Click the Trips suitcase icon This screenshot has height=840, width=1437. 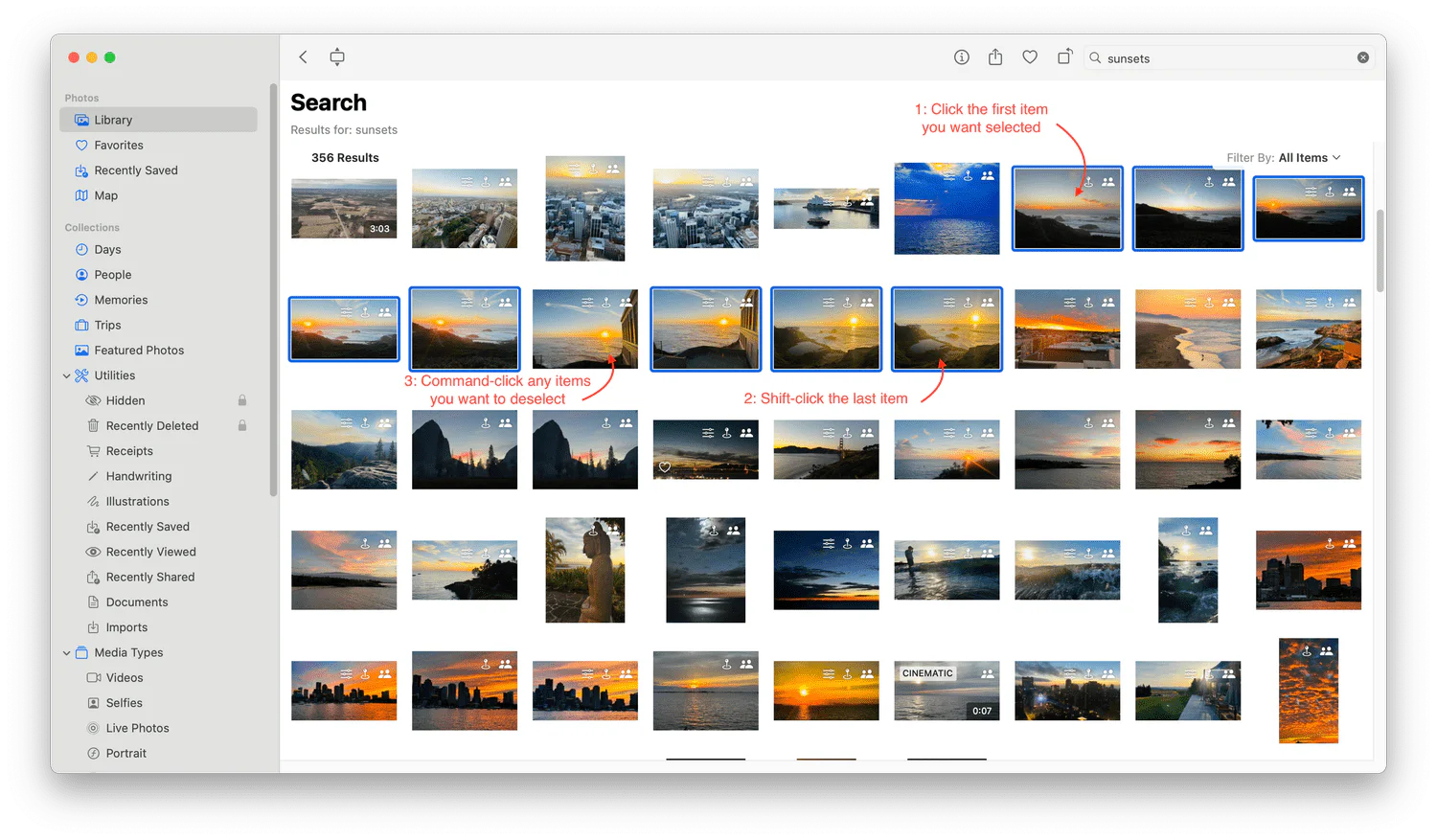[81, 325]
